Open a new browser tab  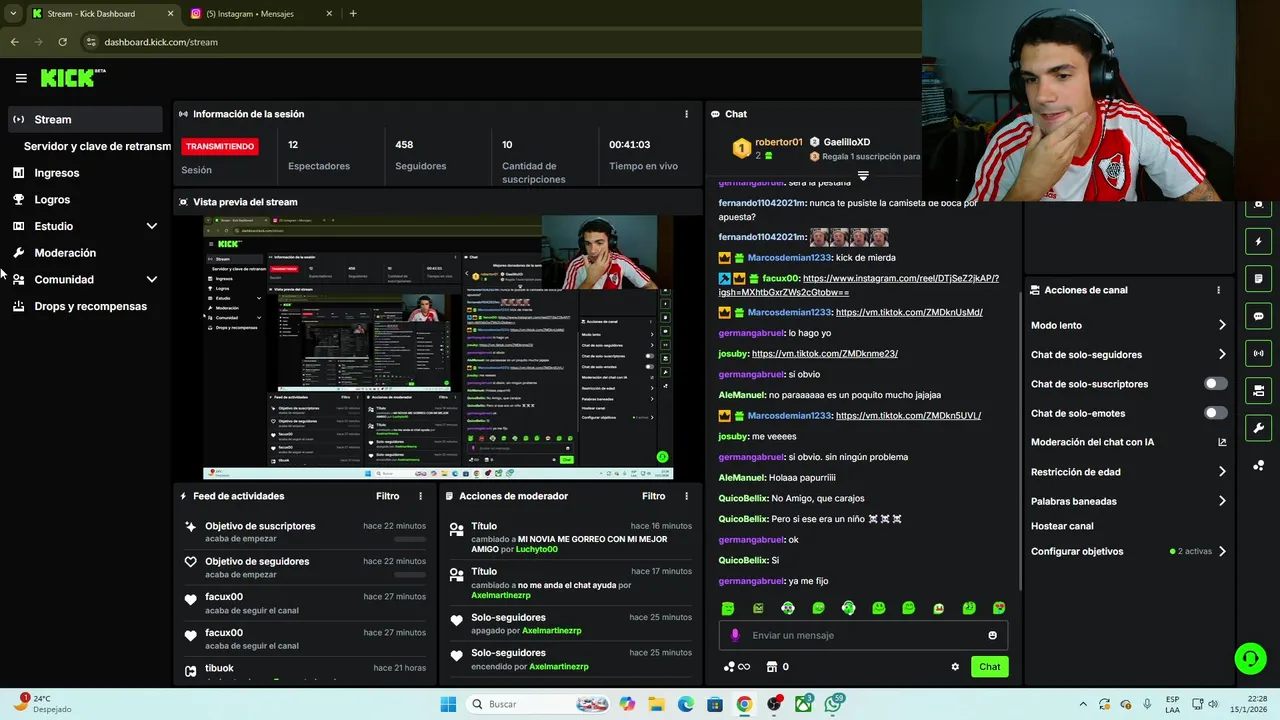click(353, 14)
